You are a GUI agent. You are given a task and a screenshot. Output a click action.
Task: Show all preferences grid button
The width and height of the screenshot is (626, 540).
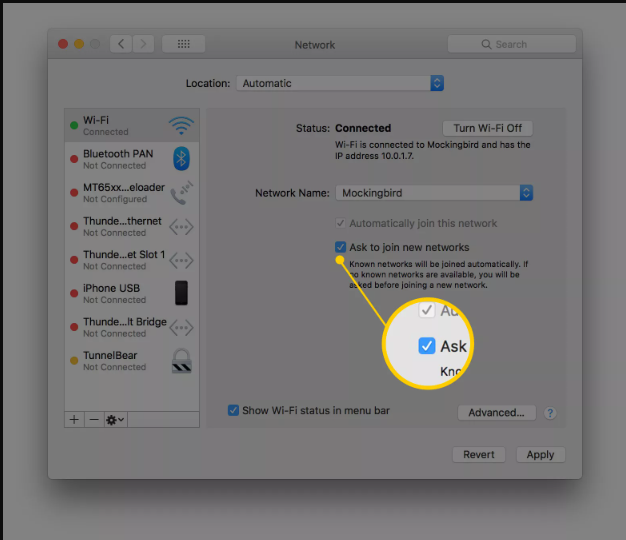(x=184, y=44)
